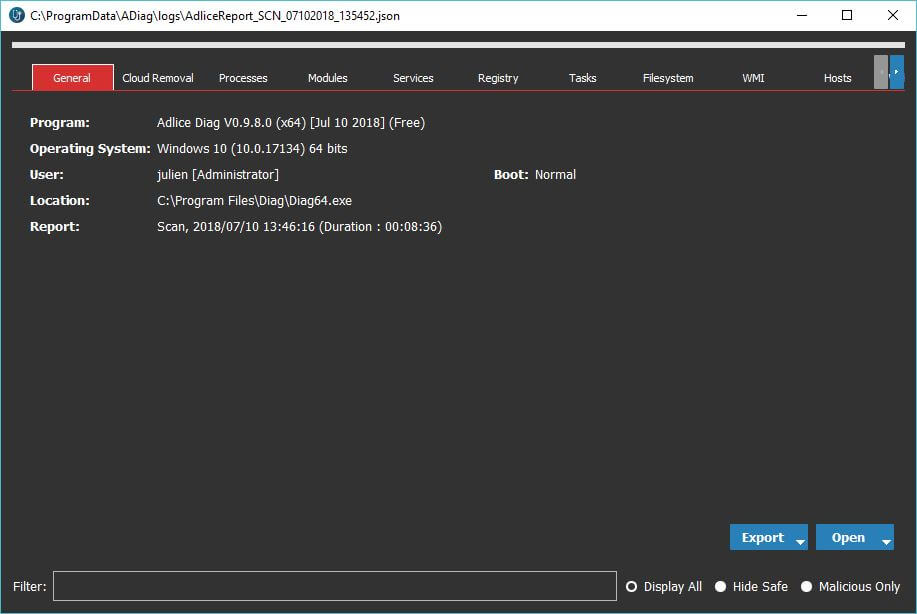Choose the Malicious Only radio button
This screenshot has width=917, height=614.
click(806, 587)
